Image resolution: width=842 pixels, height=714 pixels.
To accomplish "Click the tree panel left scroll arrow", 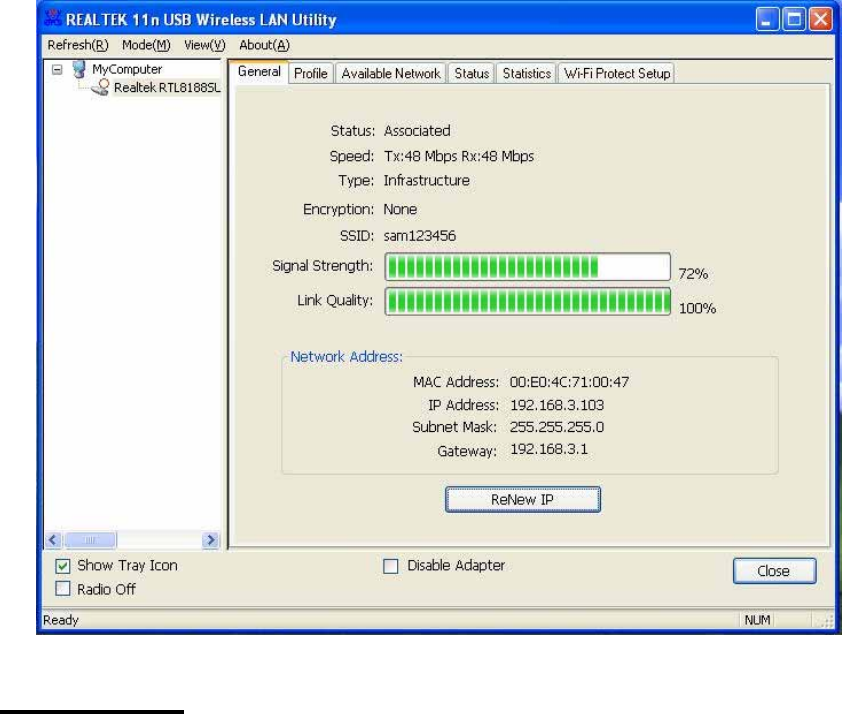I will (x=53, y=540).
